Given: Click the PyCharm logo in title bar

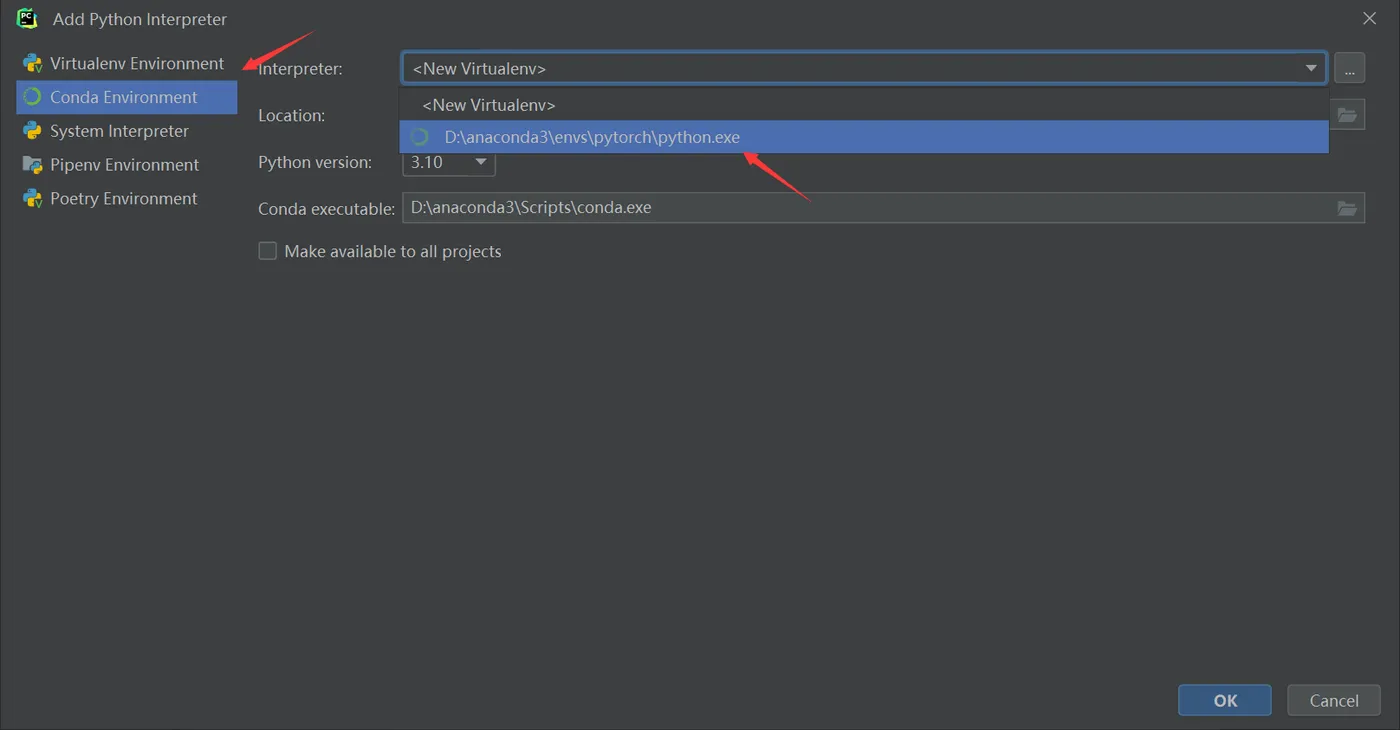Looking at the screenshot, I should point(27,18).
